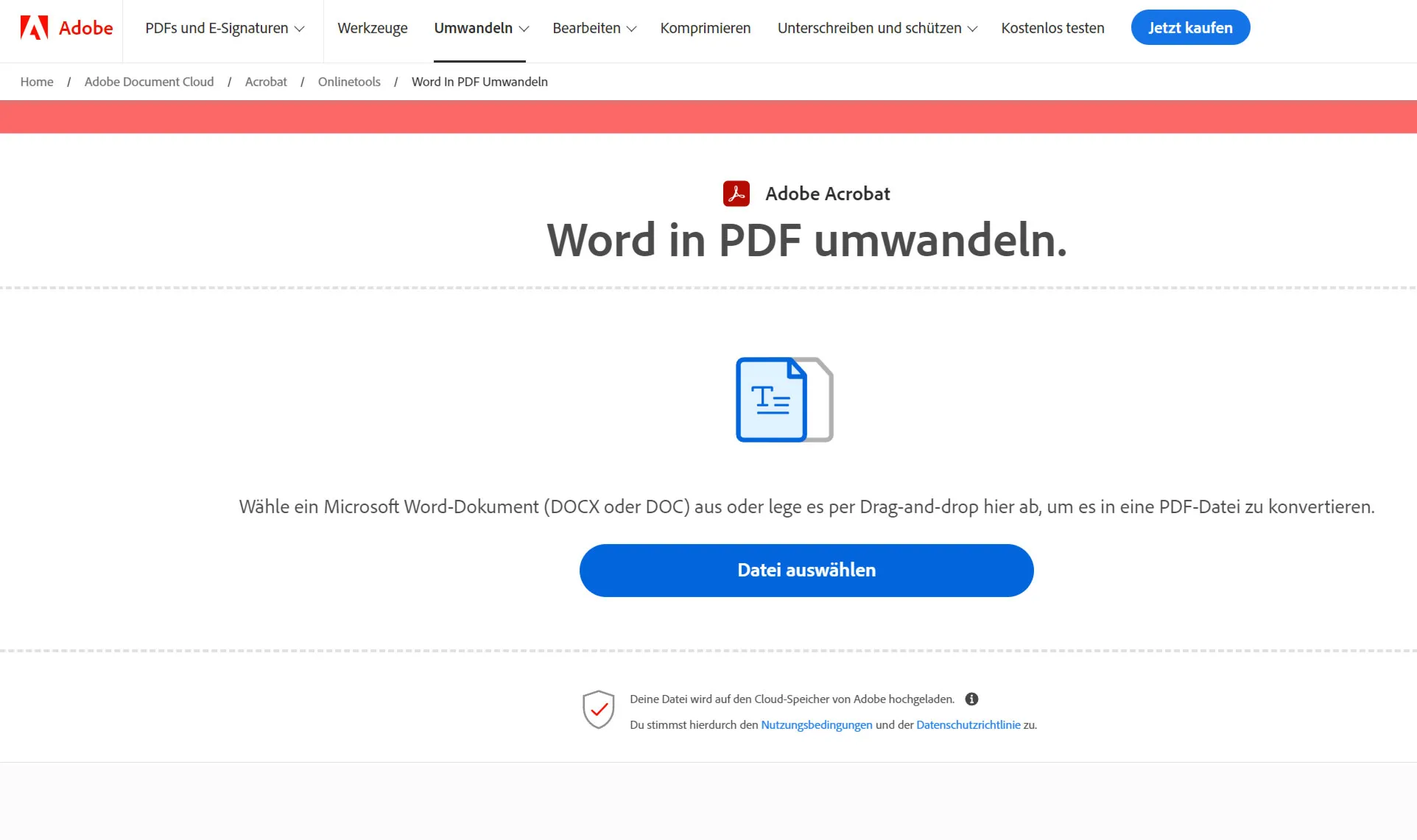Click the Jetzt kaufen button
1417x840 pixels.
1190,27
